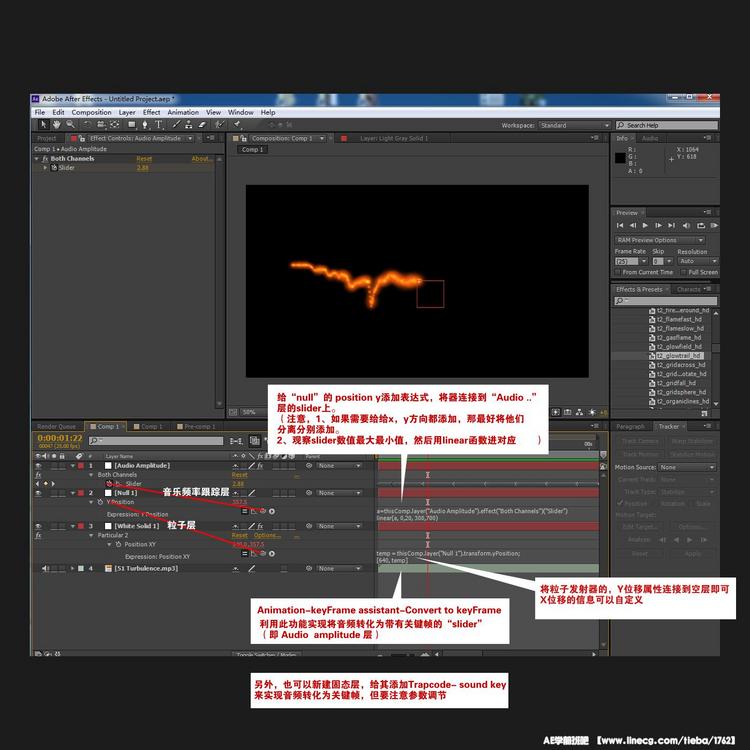The height and width of the screenshot is (750, 750).
Task: Click the black color swatch in Info panel
Action: pyautogui.click(x=620, y=158)
